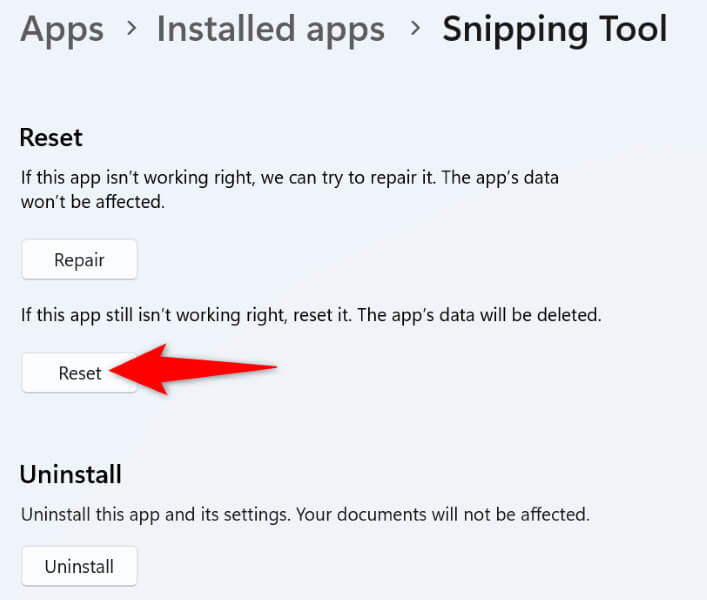Click 'If this app isn't working right,' phrase
Screen dimensions: 707x600
[x=138, y=178]
